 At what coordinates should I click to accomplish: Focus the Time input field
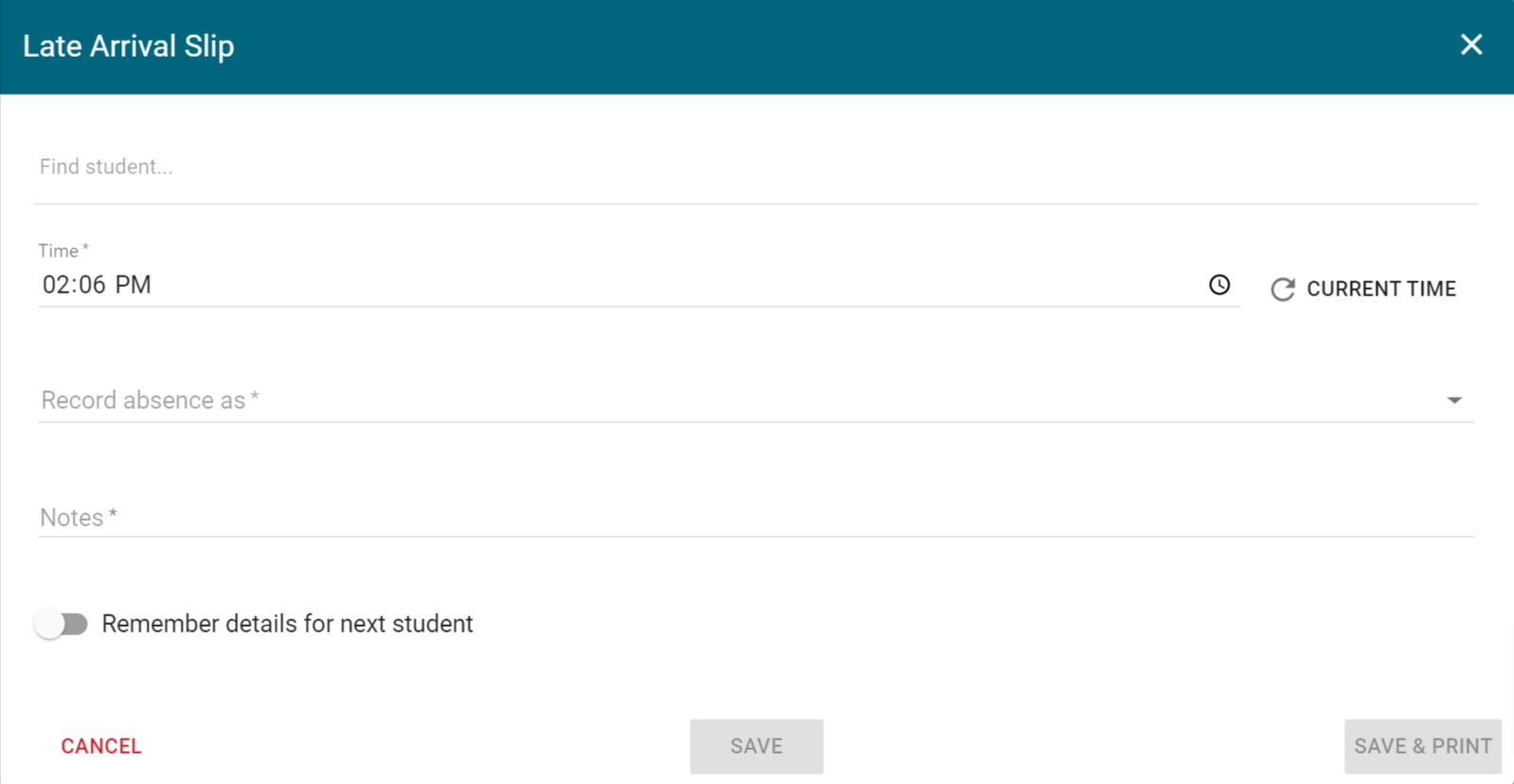[625, 285]
